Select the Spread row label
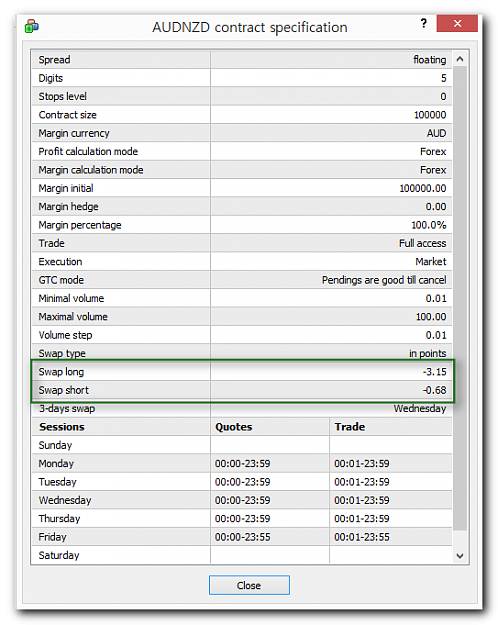Image resolution: width=498 pixels, height=625 pixels. tap(54, 60)
